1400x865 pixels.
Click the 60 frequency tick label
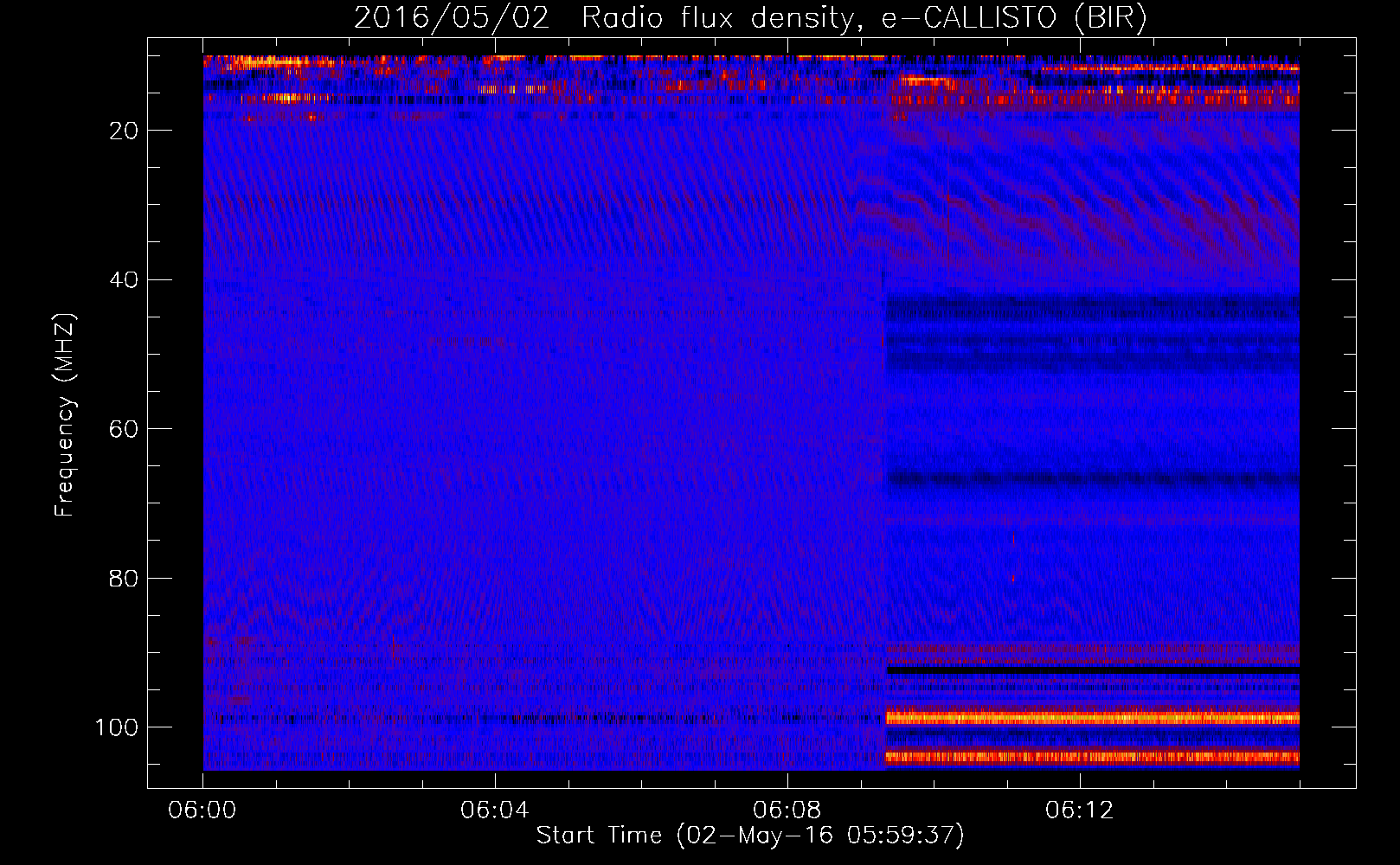tap(125, 429)
